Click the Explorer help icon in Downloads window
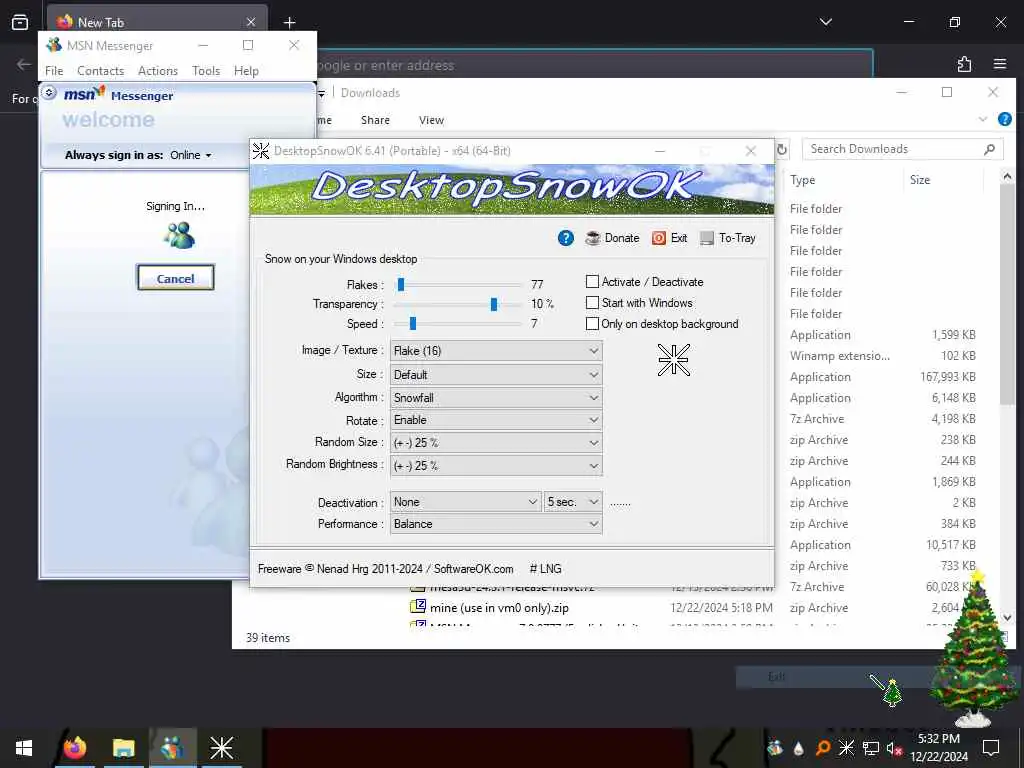 1004,120
